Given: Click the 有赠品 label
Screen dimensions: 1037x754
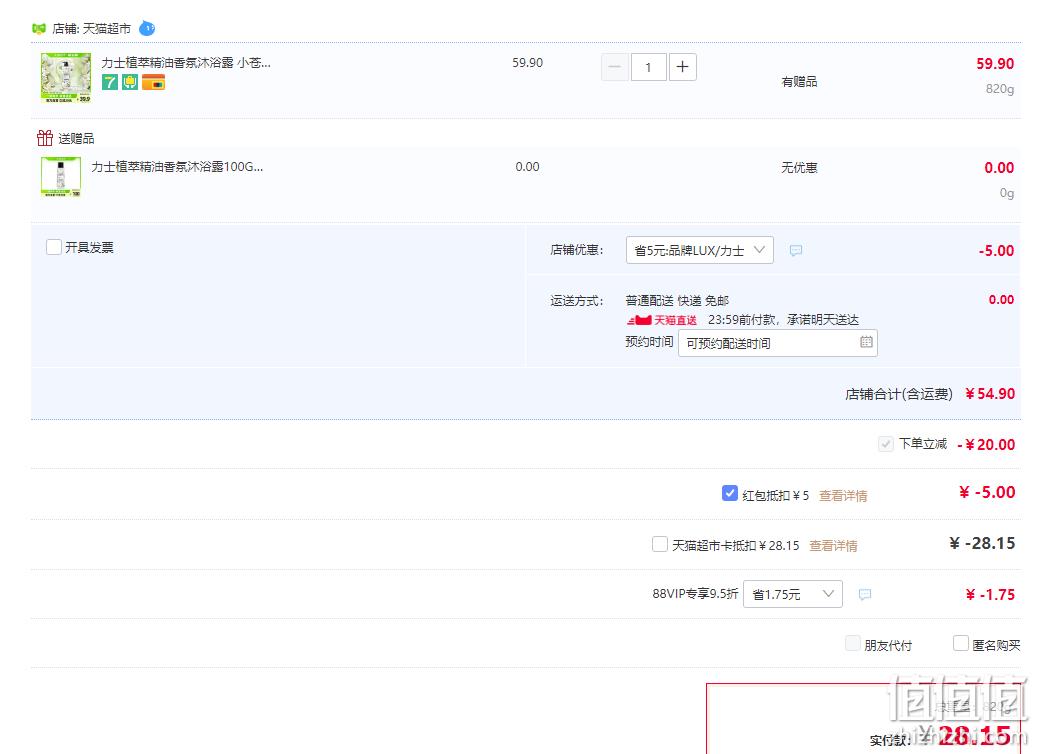Looking at the screenshot, I should 800,81.
